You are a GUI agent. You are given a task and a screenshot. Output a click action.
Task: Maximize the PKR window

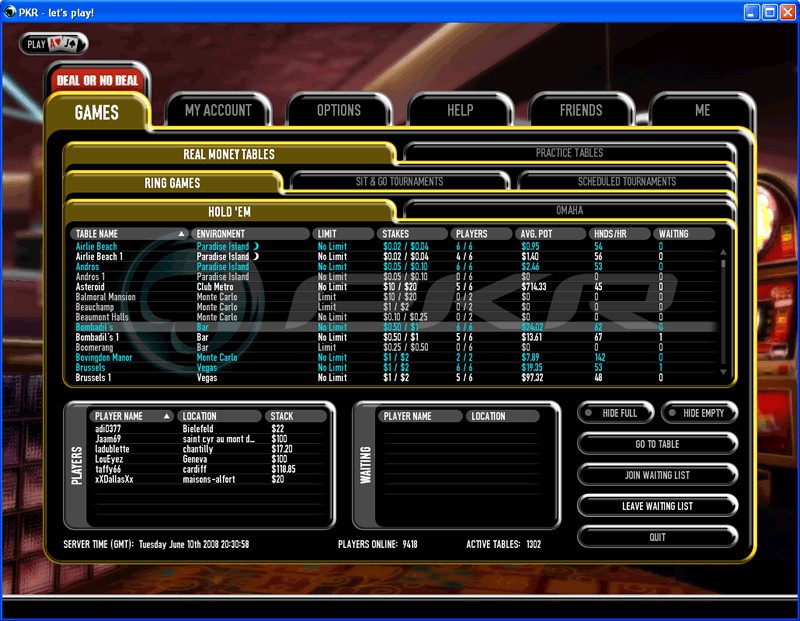point(769,12)
